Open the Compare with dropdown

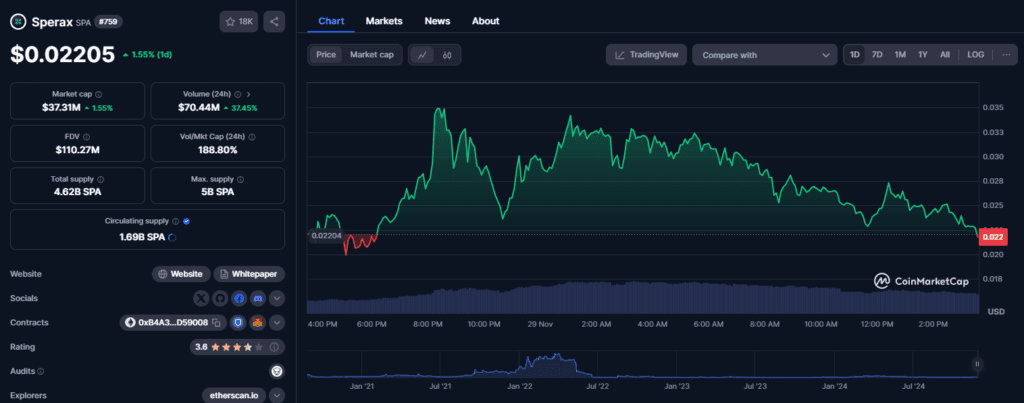pos(765,55)
